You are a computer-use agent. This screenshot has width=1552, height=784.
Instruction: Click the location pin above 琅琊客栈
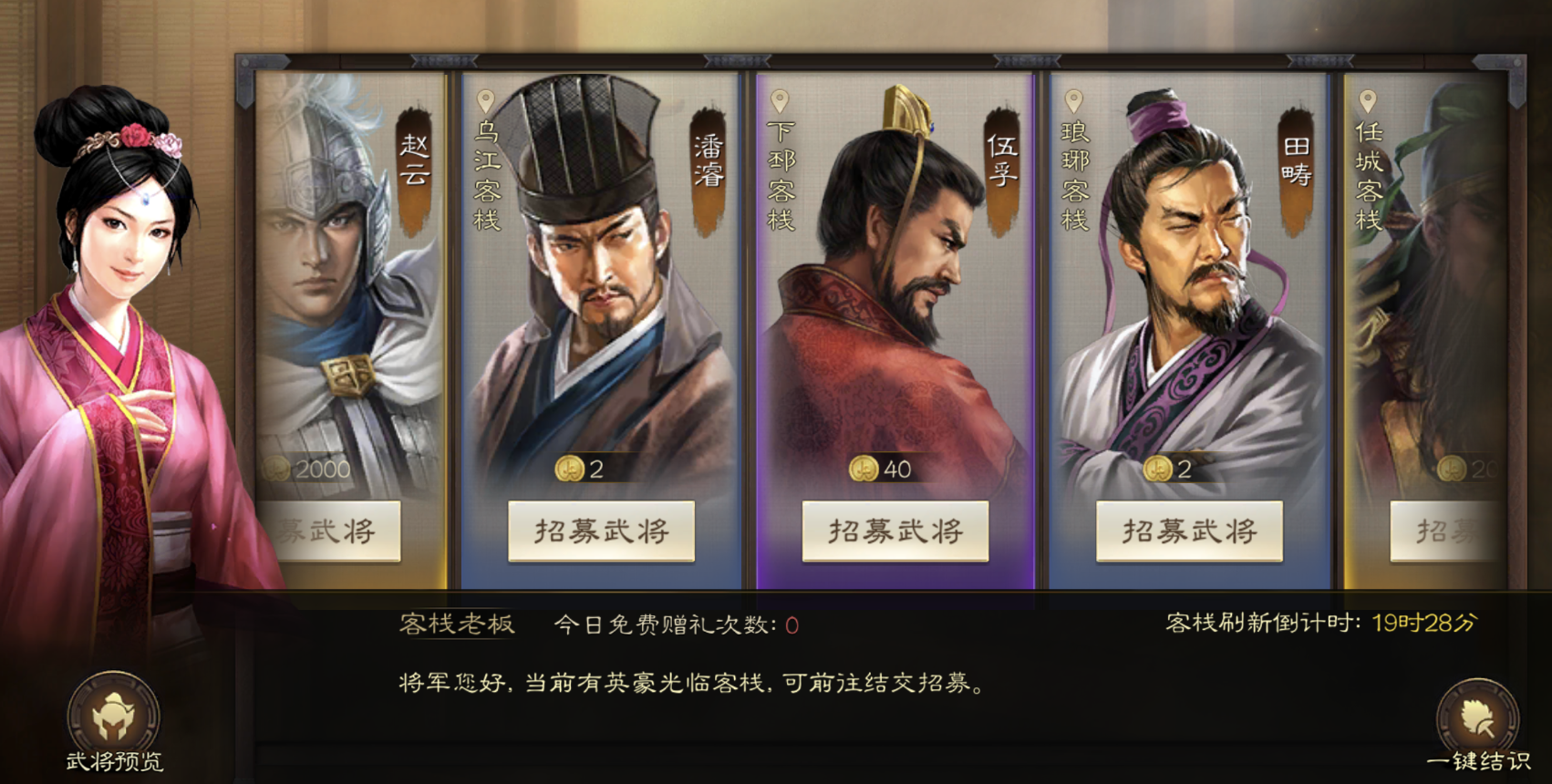click(x=1074, y=101)
